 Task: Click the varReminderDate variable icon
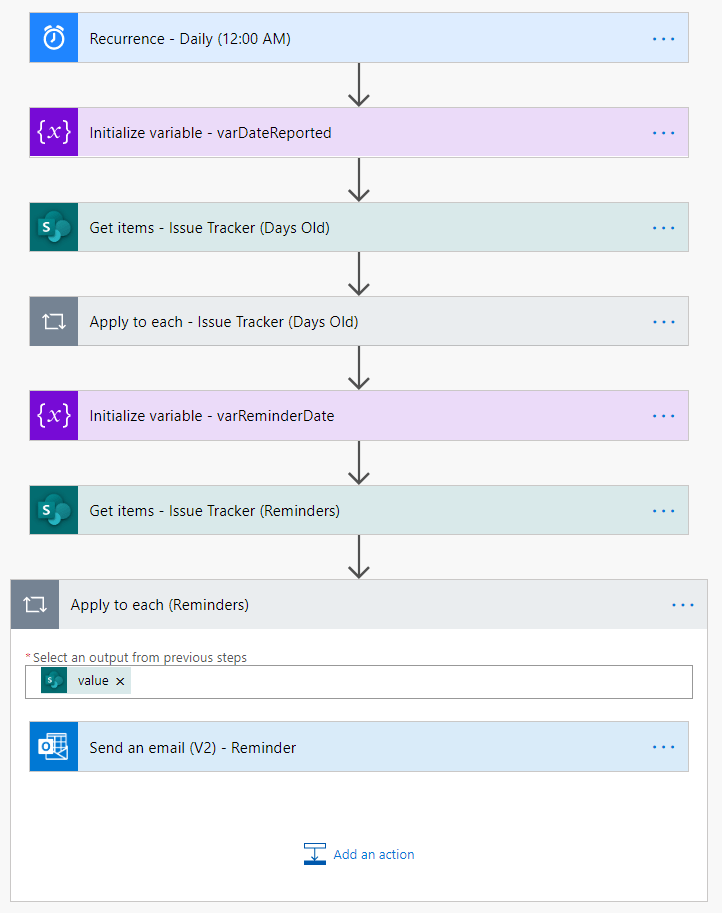coord(54,416)
